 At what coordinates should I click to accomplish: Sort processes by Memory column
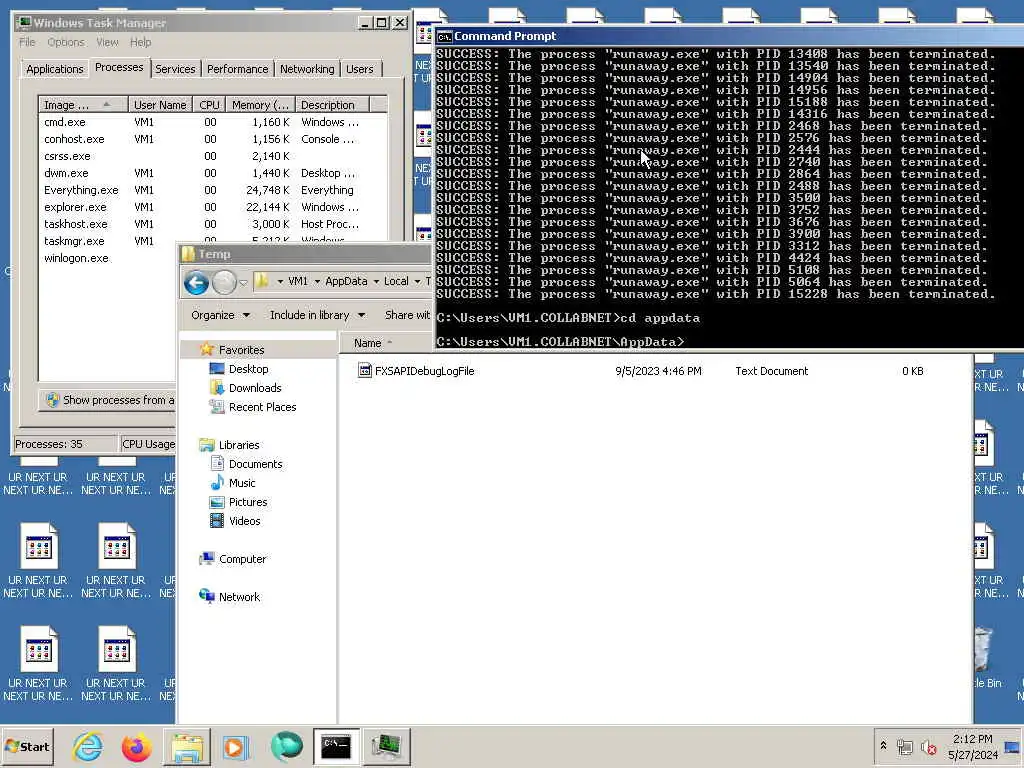(260, 104)
